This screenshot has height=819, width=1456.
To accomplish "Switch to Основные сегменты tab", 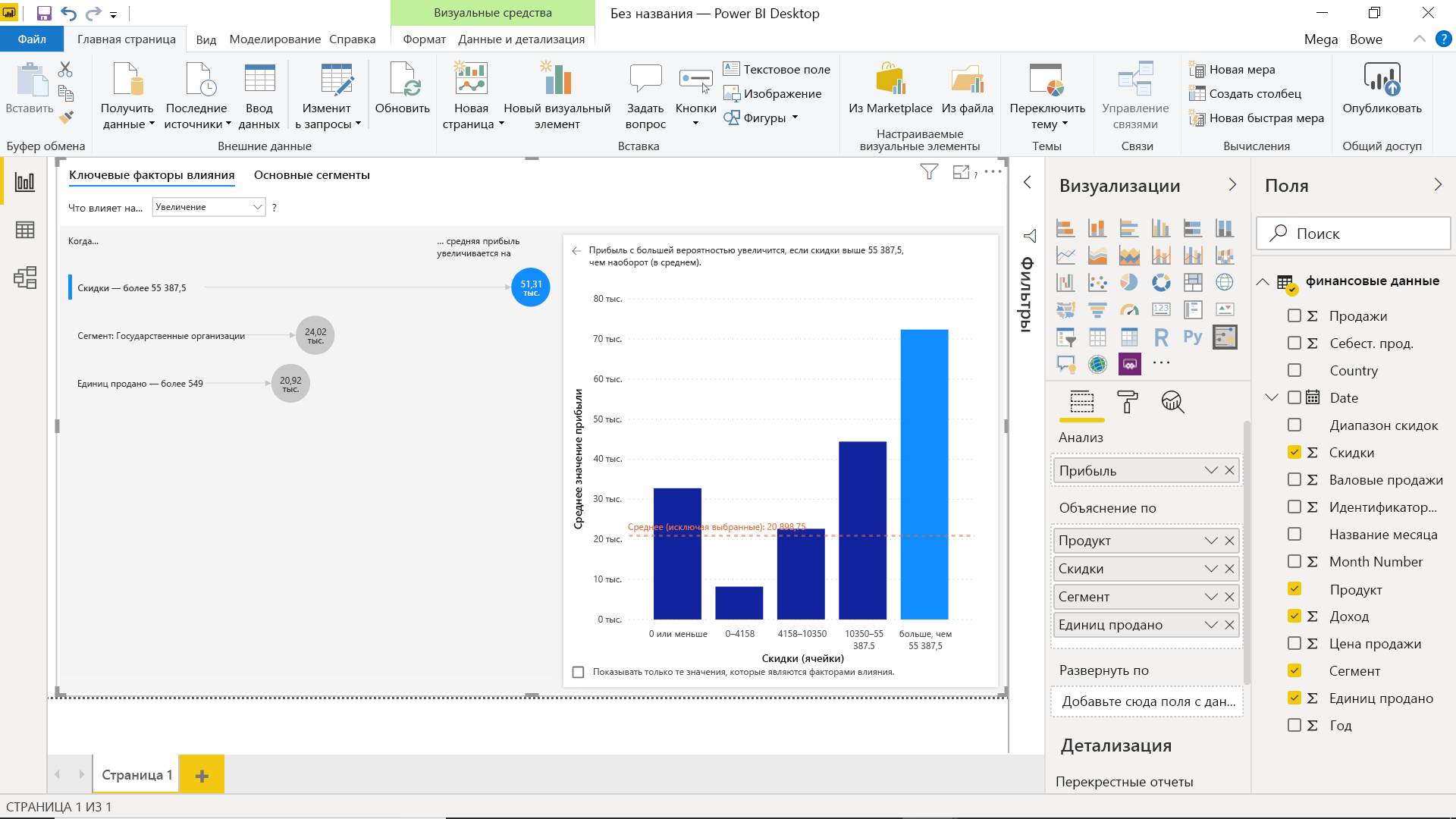I will 312,175.
